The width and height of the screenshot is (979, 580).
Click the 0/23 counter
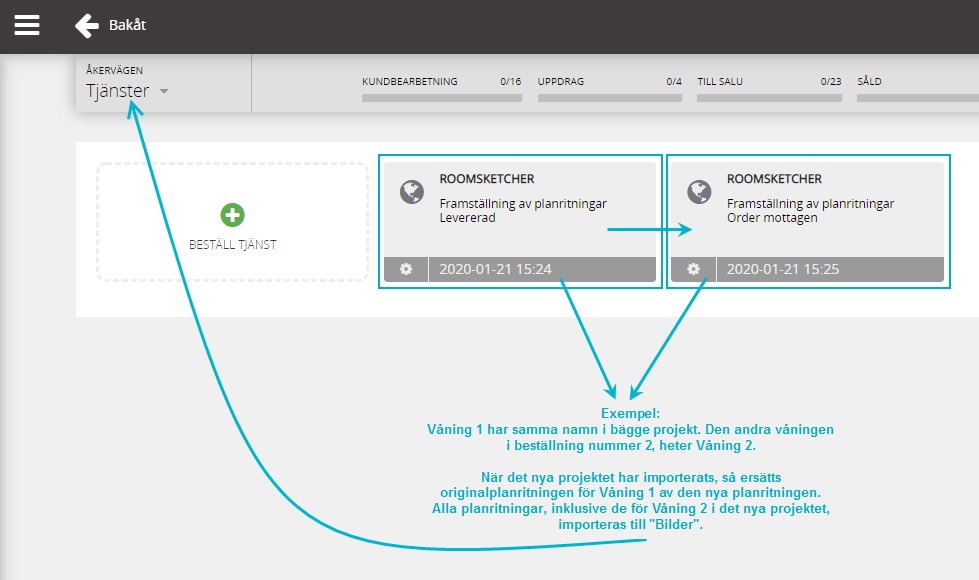pos(831,82)
